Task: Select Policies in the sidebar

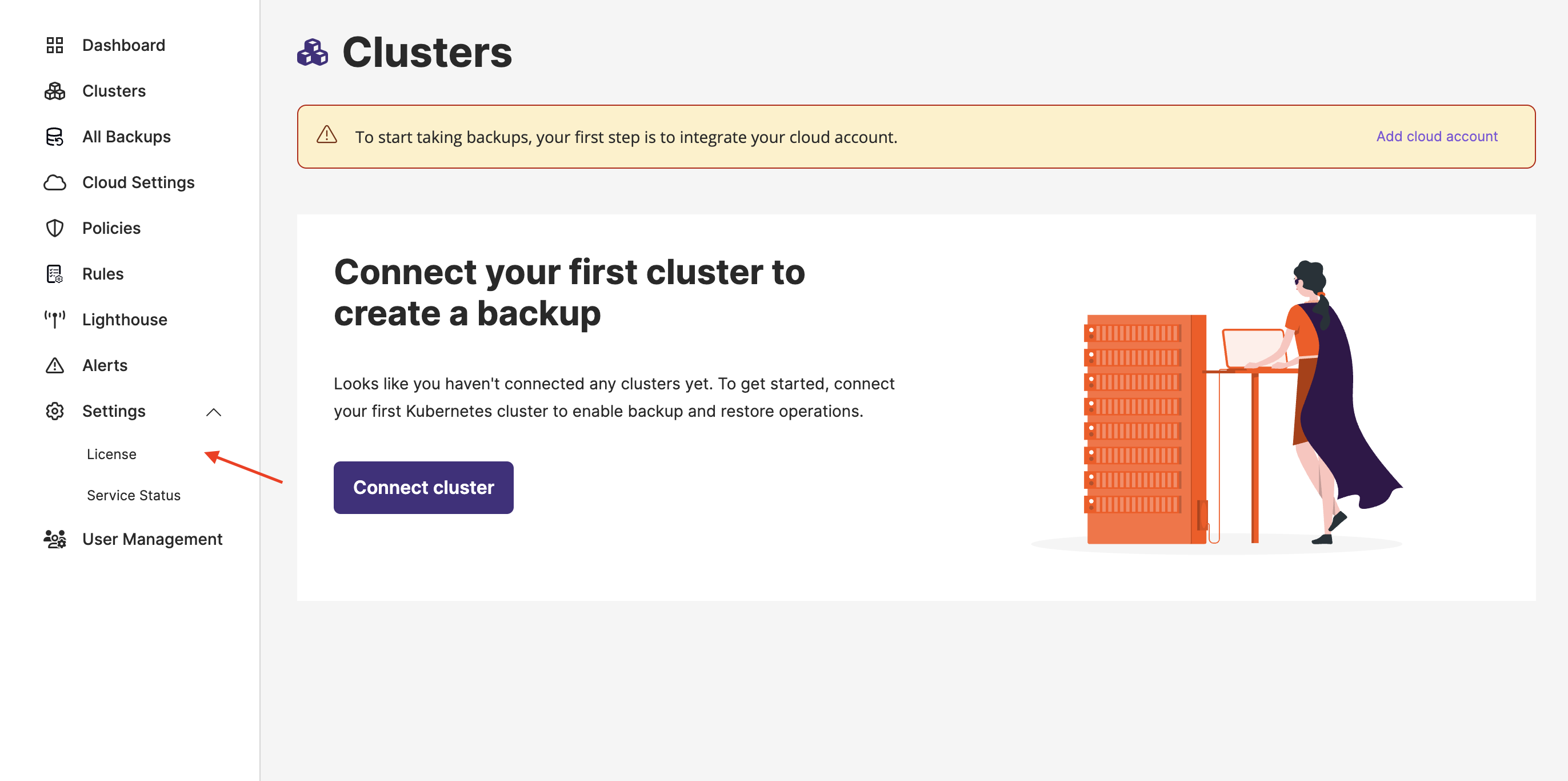Action: tap(111, 228)
